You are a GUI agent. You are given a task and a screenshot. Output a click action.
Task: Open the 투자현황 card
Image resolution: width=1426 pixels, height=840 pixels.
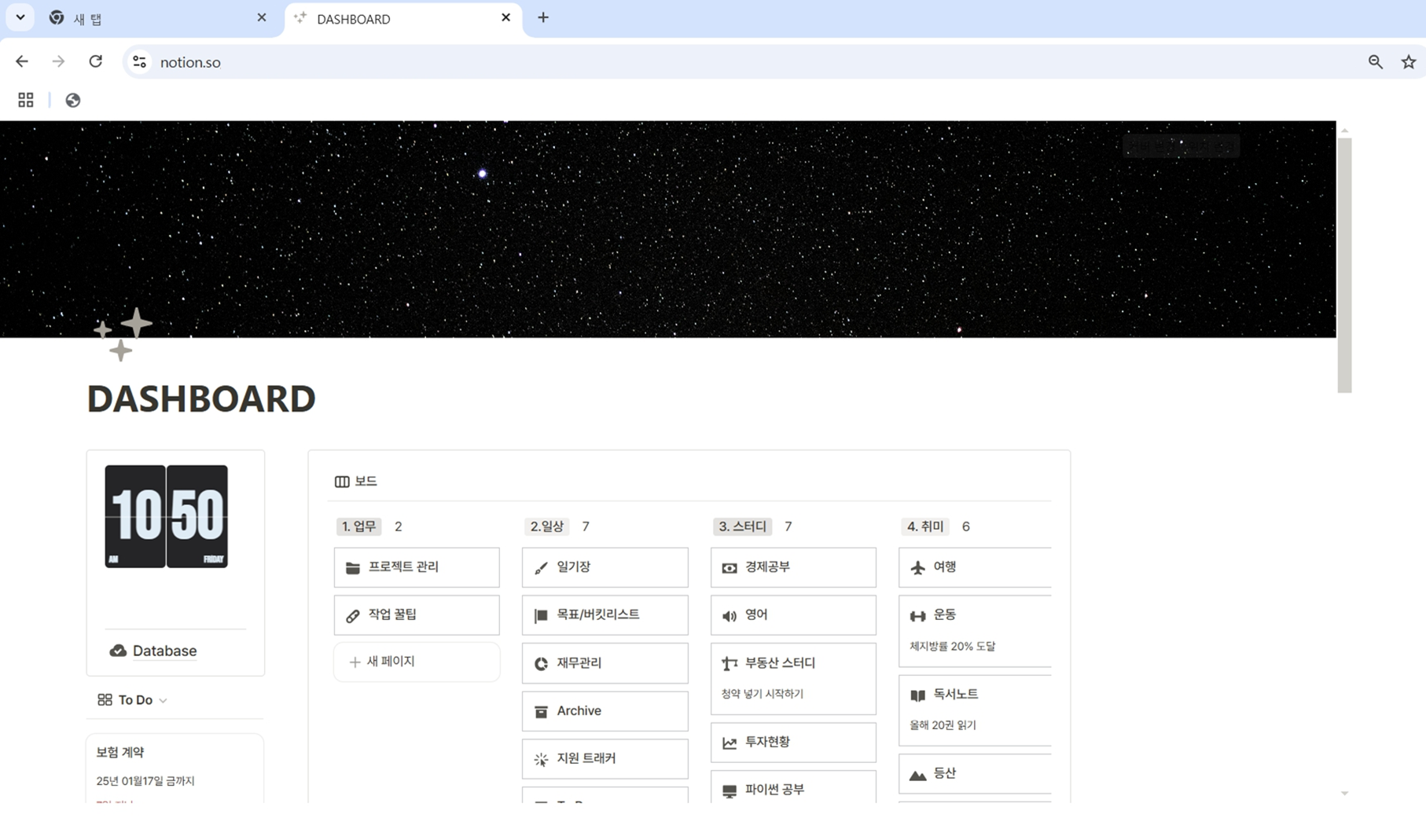coord(793,743)
